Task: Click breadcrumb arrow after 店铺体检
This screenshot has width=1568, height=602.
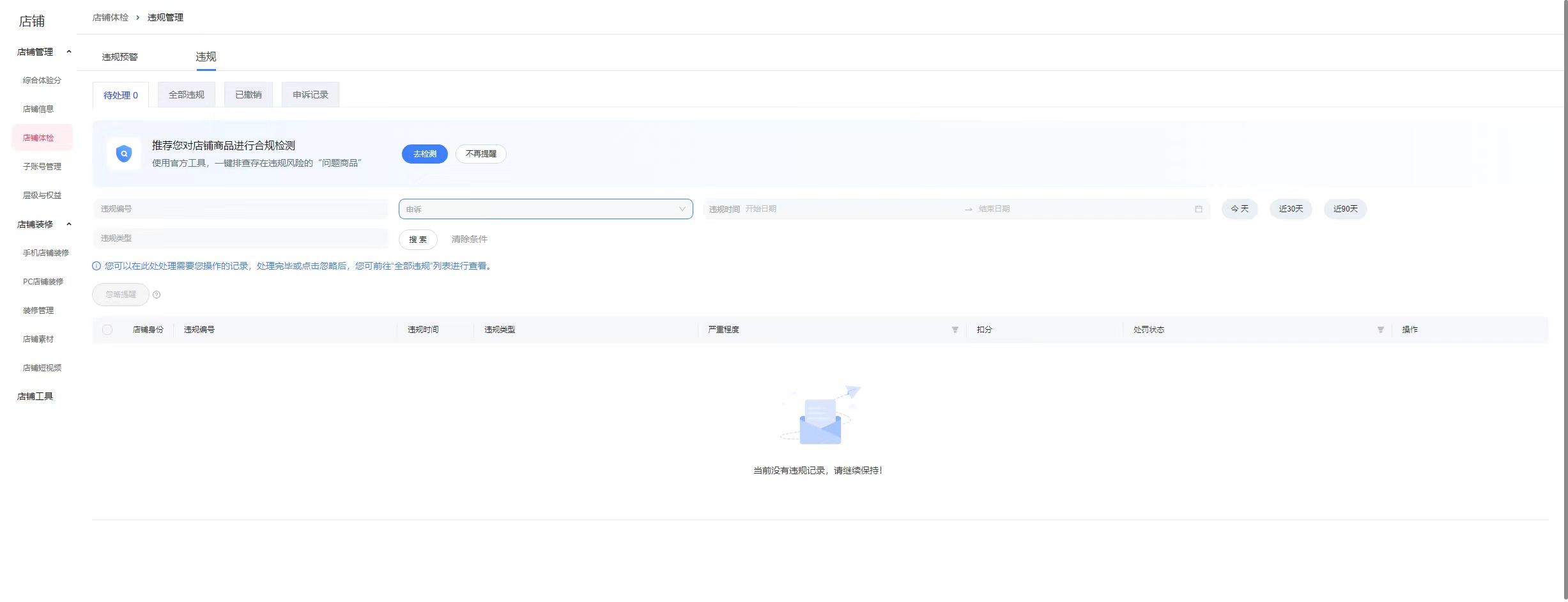Action: pos(137,18)
